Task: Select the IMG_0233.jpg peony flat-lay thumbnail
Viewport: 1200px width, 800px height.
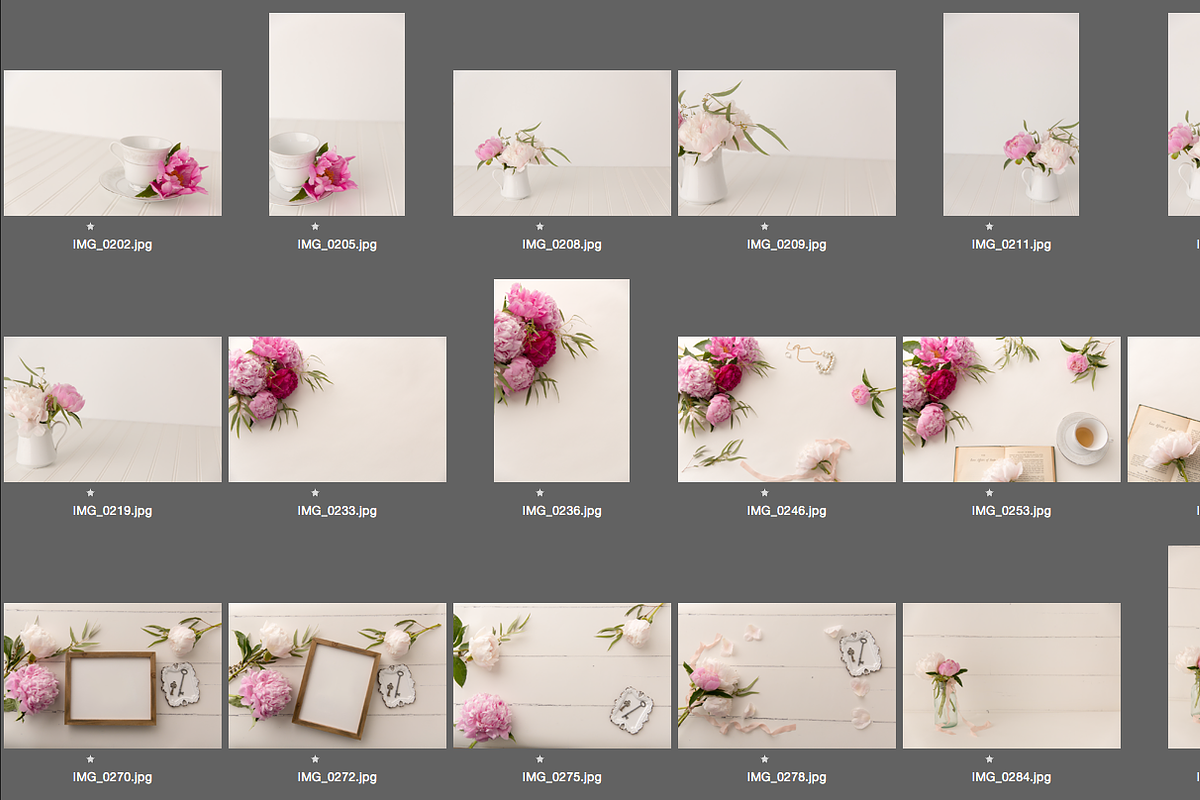Action: (337, 410)
